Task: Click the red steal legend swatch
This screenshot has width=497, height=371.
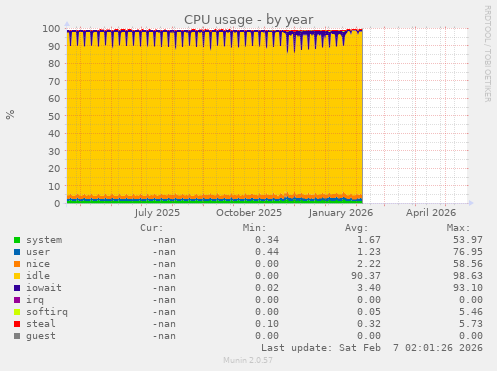Action: coord(17,324)
